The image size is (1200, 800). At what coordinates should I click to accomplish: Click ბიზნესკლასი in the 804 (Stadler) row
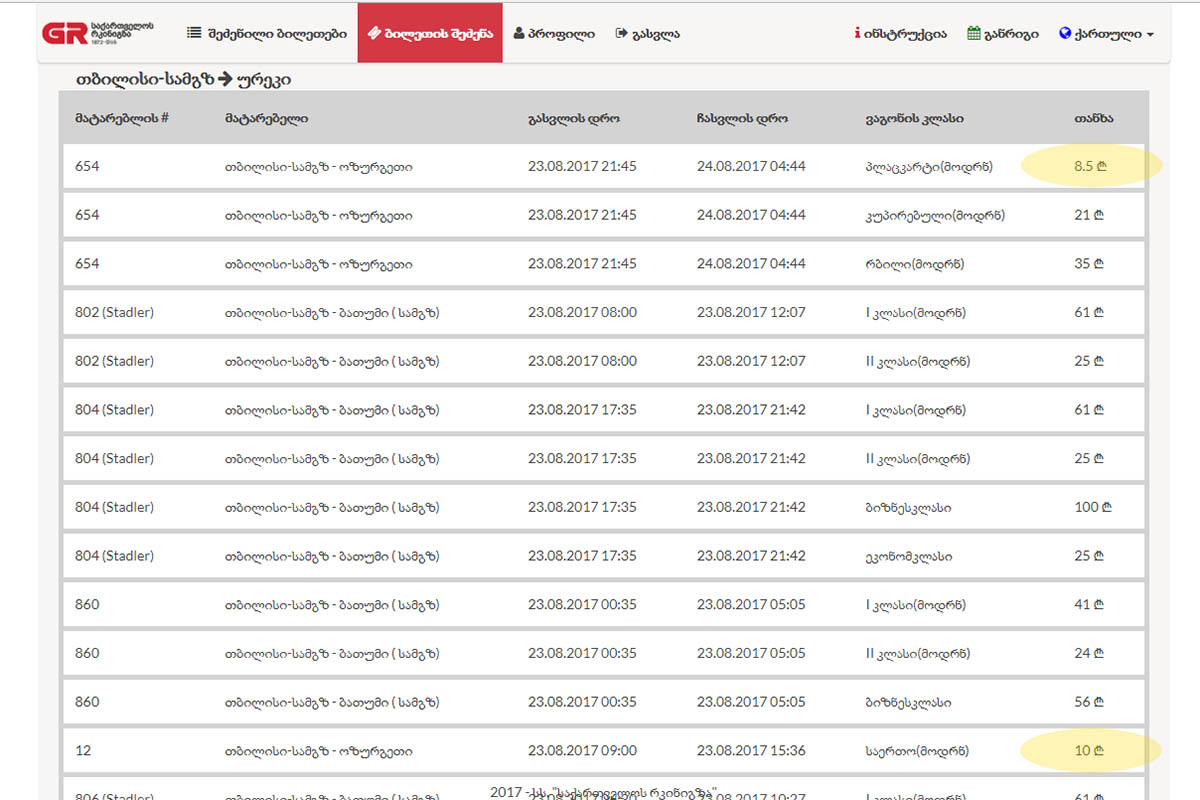tap(908, 507)
